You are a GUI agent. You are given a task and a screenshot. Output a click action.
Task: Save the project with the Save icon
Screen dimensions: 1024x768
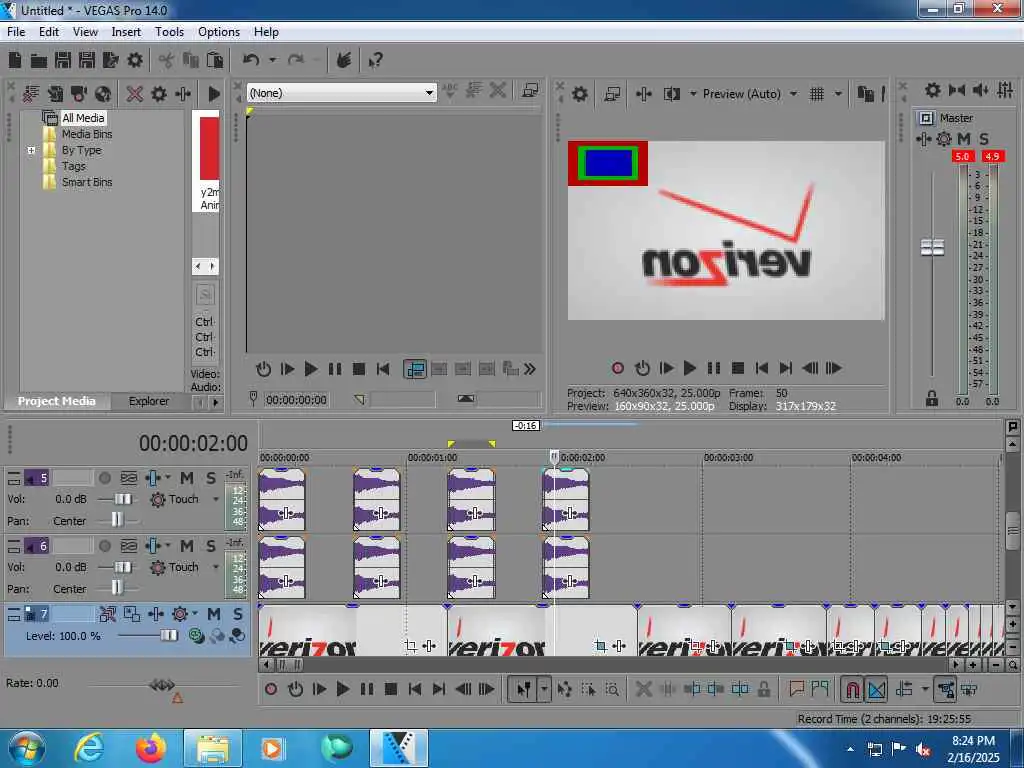(x=63, y=61)
